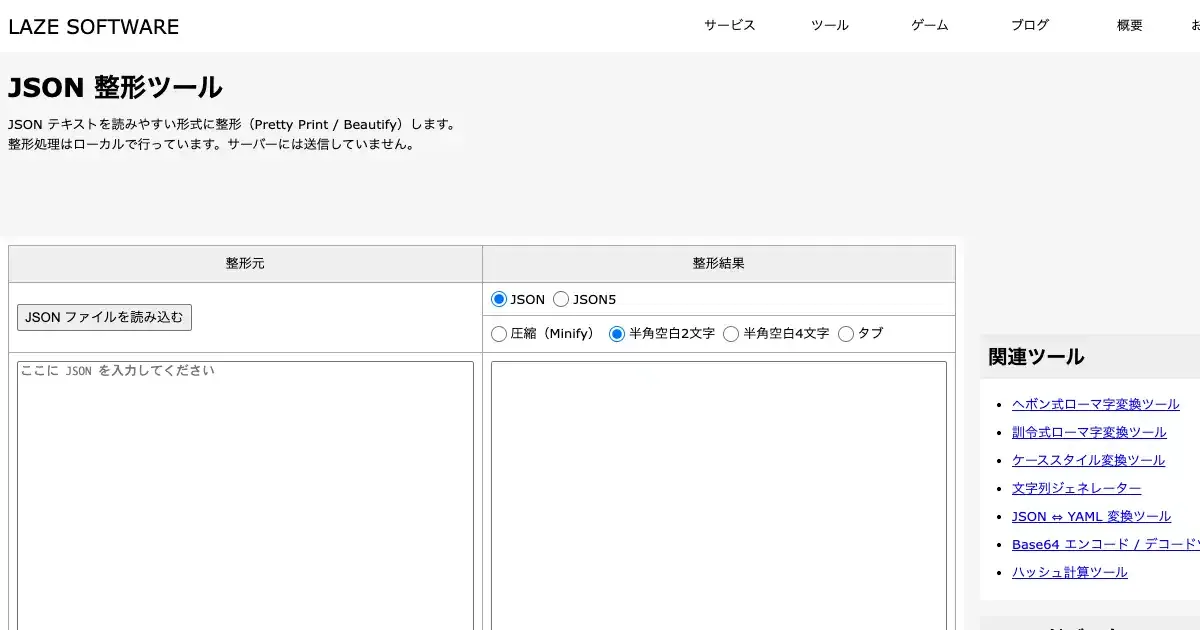Screen dimensions: 1200x630
Task: Select the JSON output format radio
Action: (500, 299)
